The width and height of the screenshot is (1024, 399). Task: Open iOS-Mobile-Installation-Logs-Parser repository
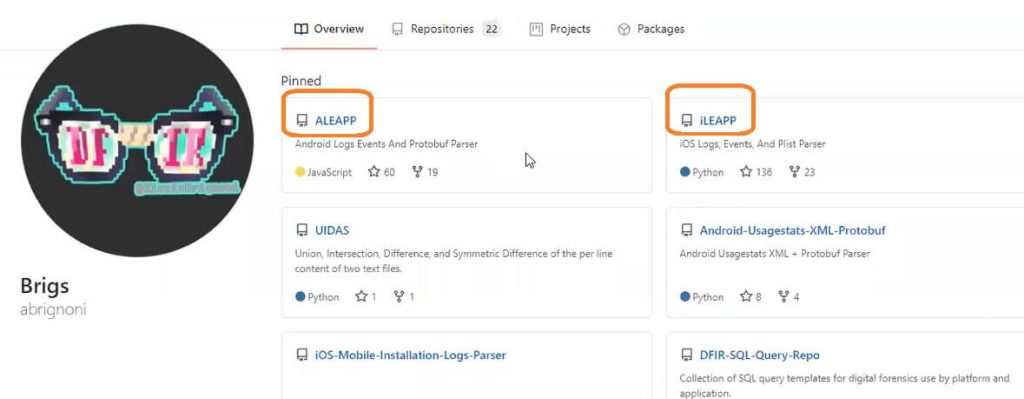pyautogui.click(x=410, y=355)
